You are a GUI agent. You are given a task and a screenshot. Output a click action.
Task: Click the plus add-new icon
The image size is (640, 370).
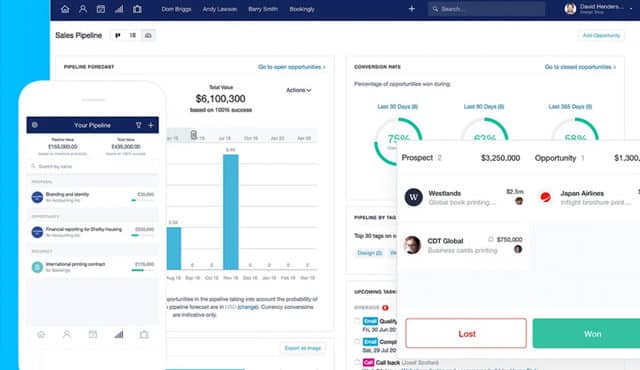tap(412, 9)
